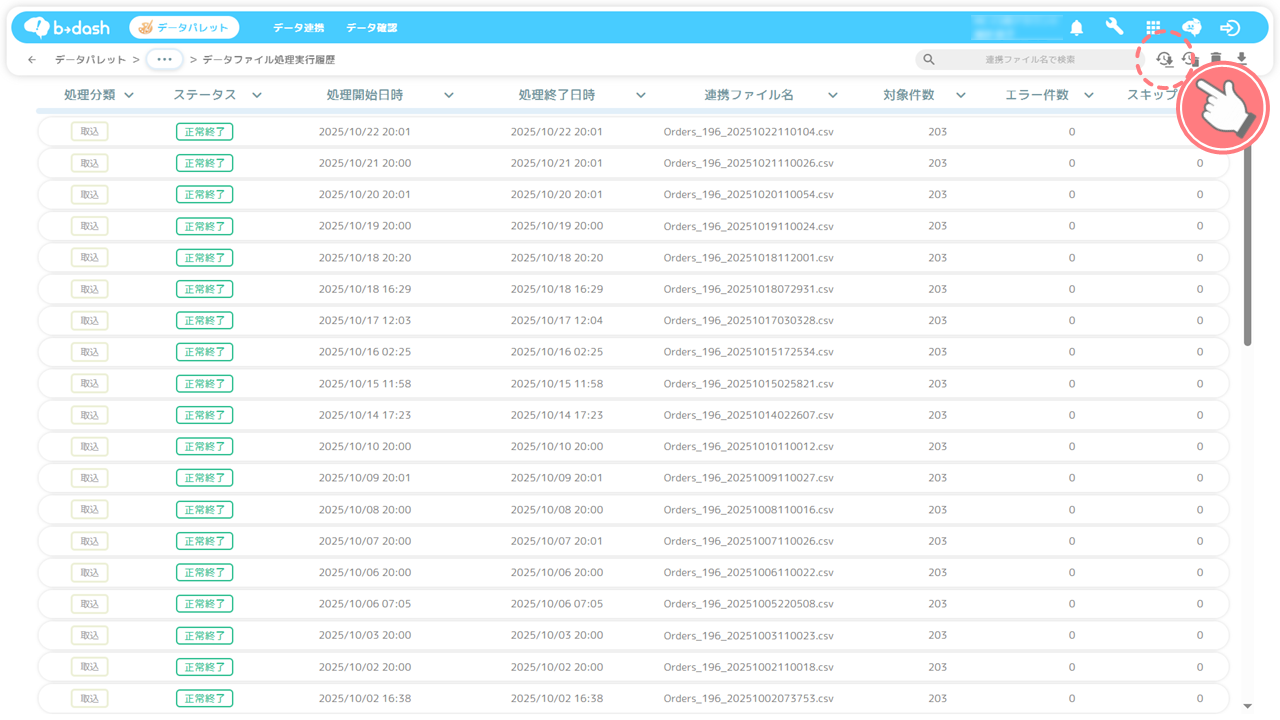Screen dimensions: 1280x720
Task: Click the b→dash logo
Action: (x=67, y=28)
